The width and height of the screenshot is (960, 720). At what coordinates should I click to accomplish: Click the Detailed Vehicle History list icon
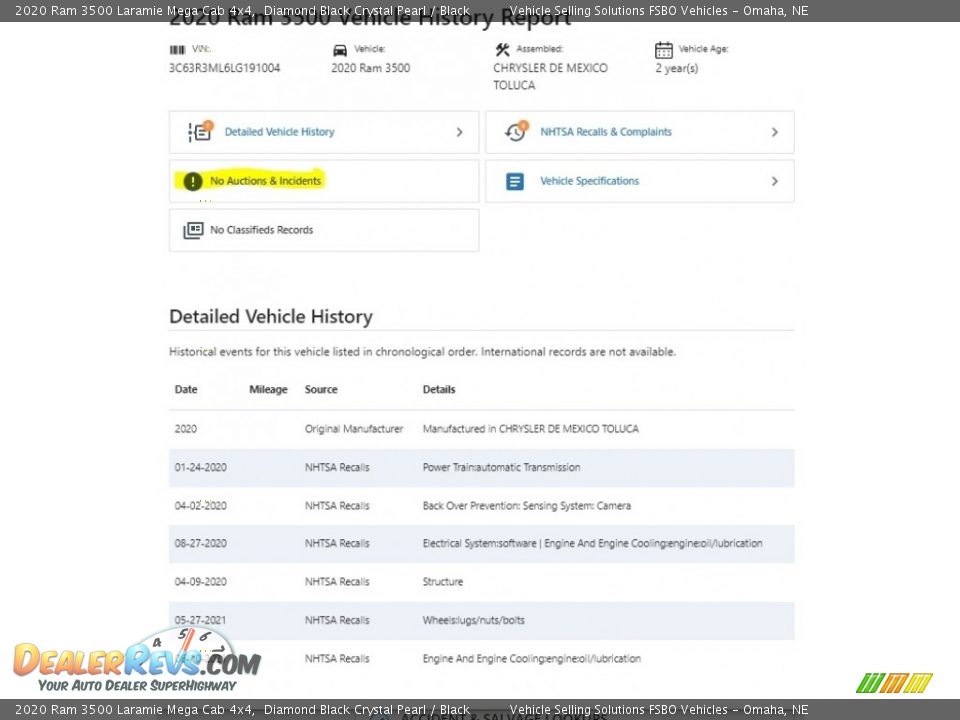point(200,131)
